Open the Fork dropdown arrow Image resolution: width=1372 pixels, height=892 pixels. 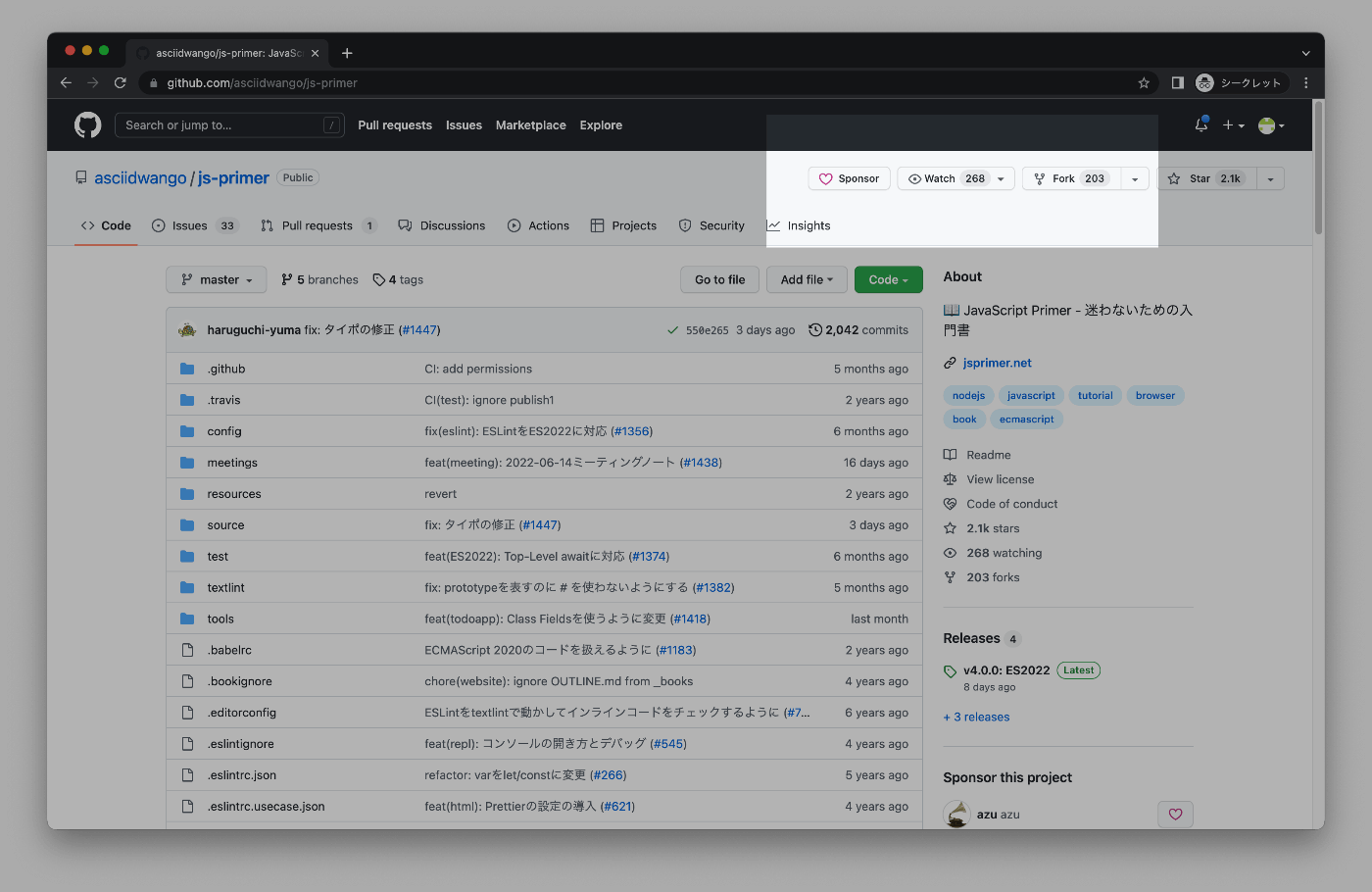pyautogui.click(x=1135, y=178)
